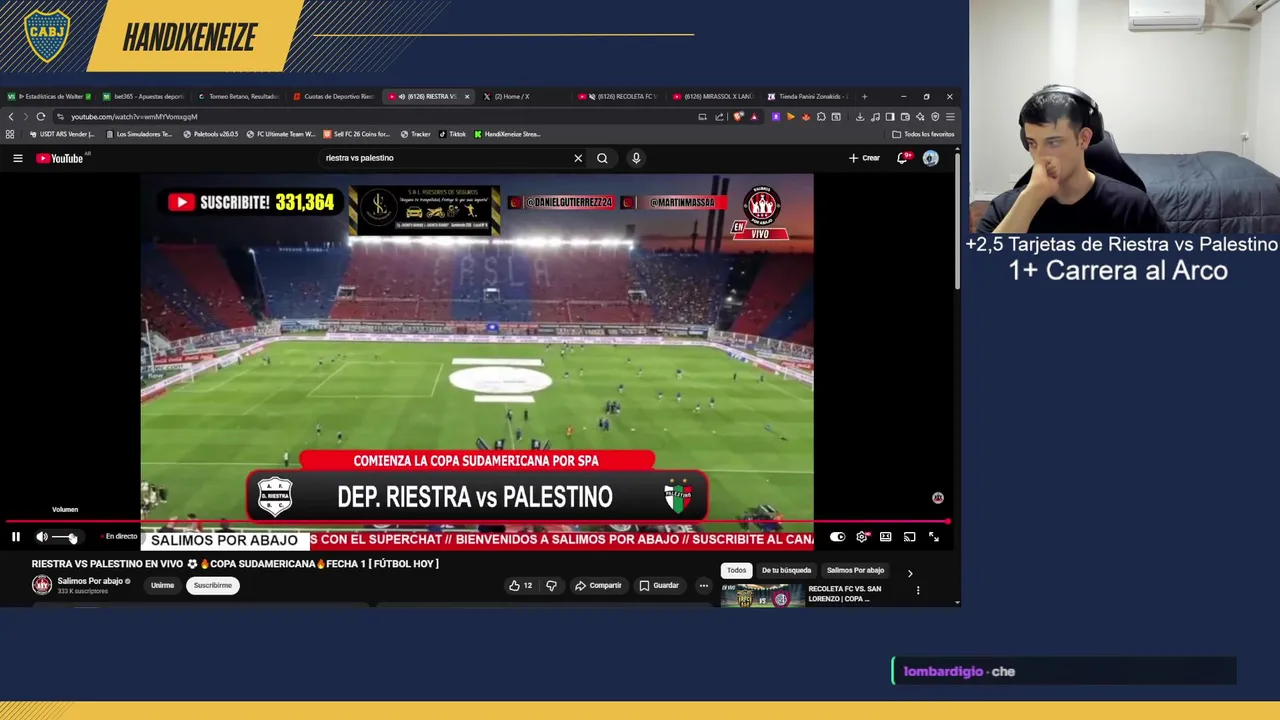Viewport: 1280px width, 720px height.
Task: Open the player settings gear
Action: pyautogui.click(x=862, y=537)
